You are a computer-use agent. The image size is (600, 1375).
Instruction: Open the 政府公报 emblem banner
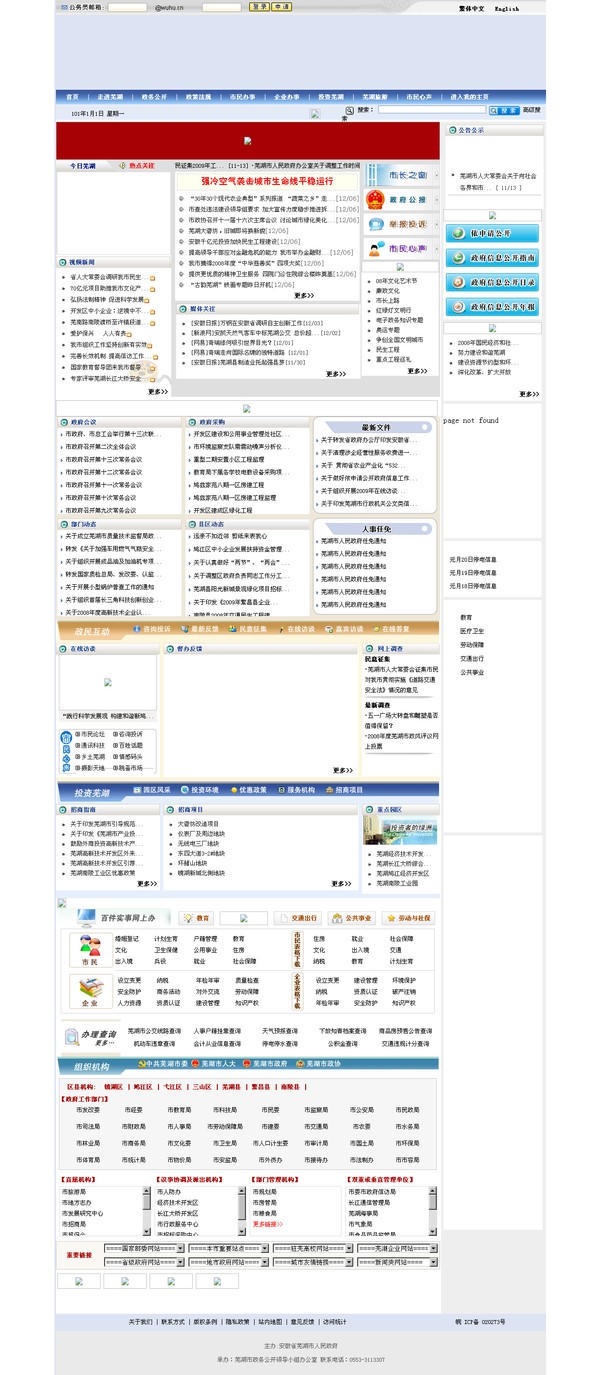400,199
